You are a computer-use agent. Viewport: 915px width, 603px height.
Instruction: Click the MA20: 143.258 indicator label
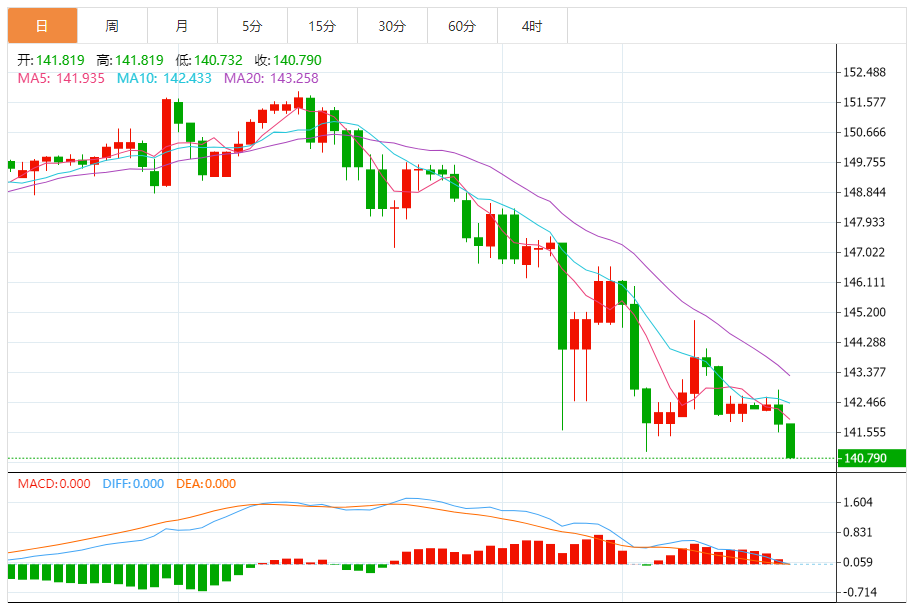click(271, 78)
